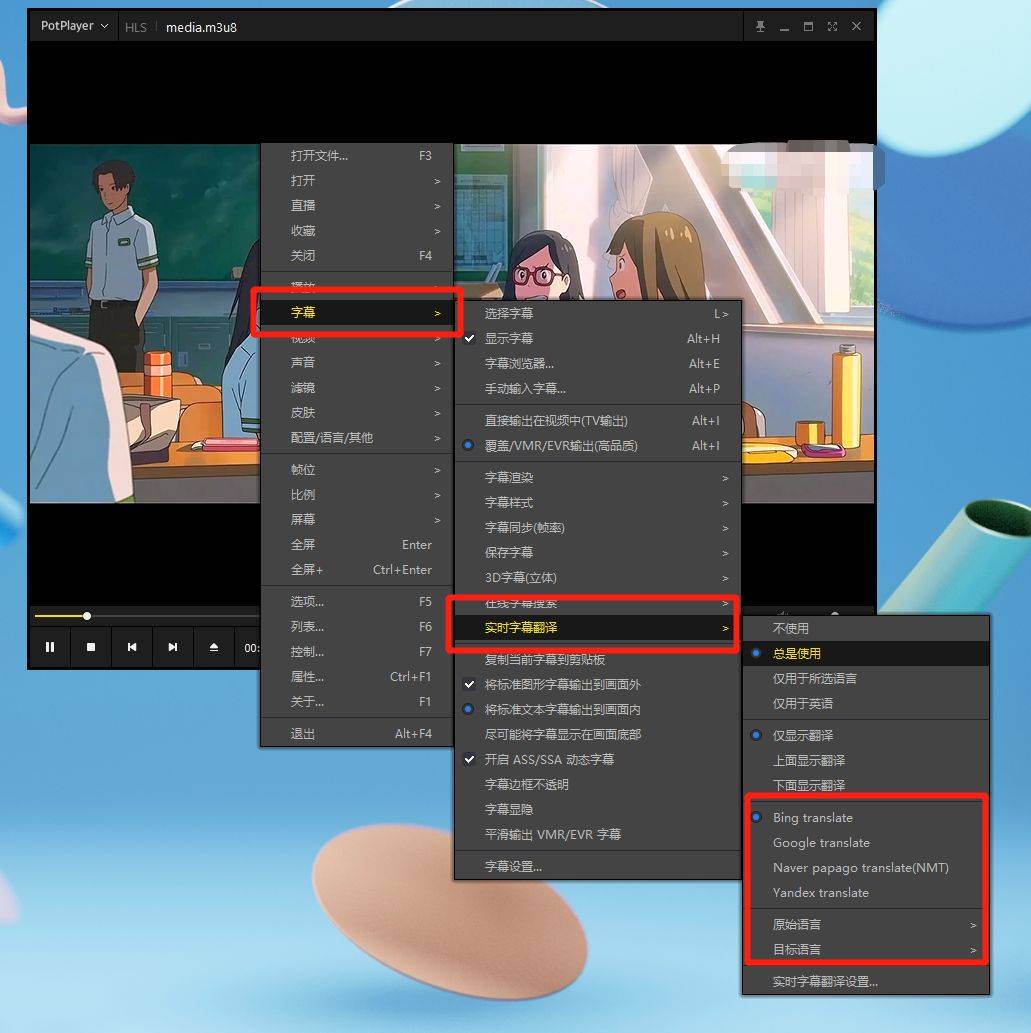Expand the 字幕 submenu in main menu
This screenshot has width=1031, height=1033.
pos(357,312)
